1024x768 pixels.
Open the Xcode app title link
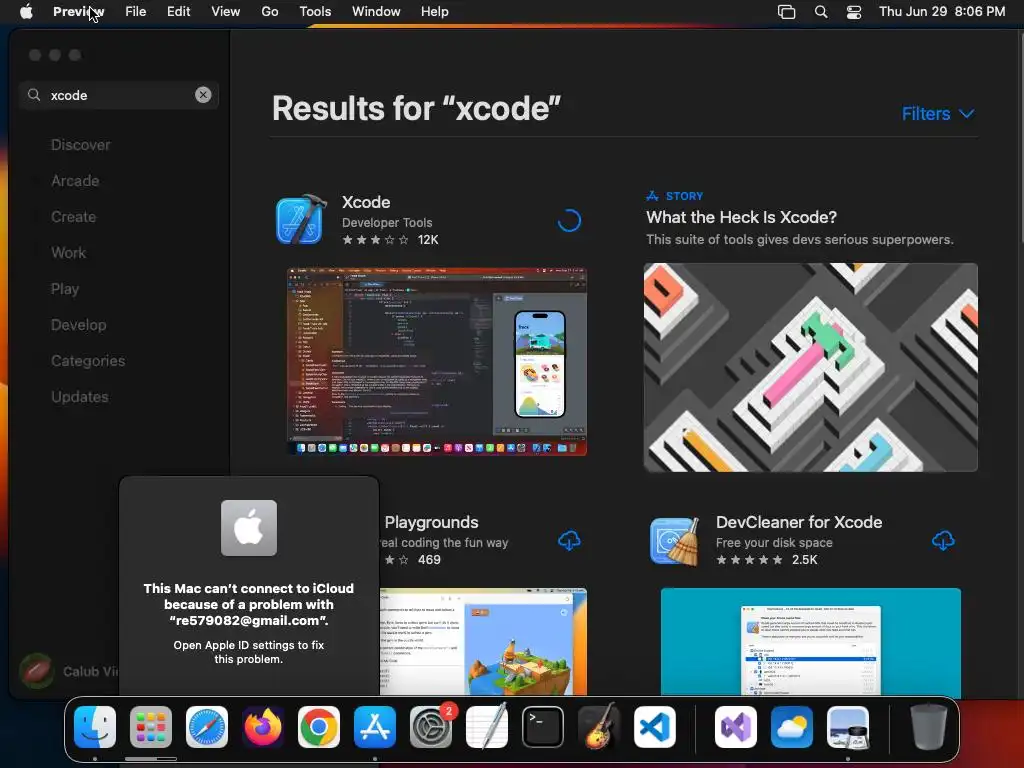click(366, 202)
